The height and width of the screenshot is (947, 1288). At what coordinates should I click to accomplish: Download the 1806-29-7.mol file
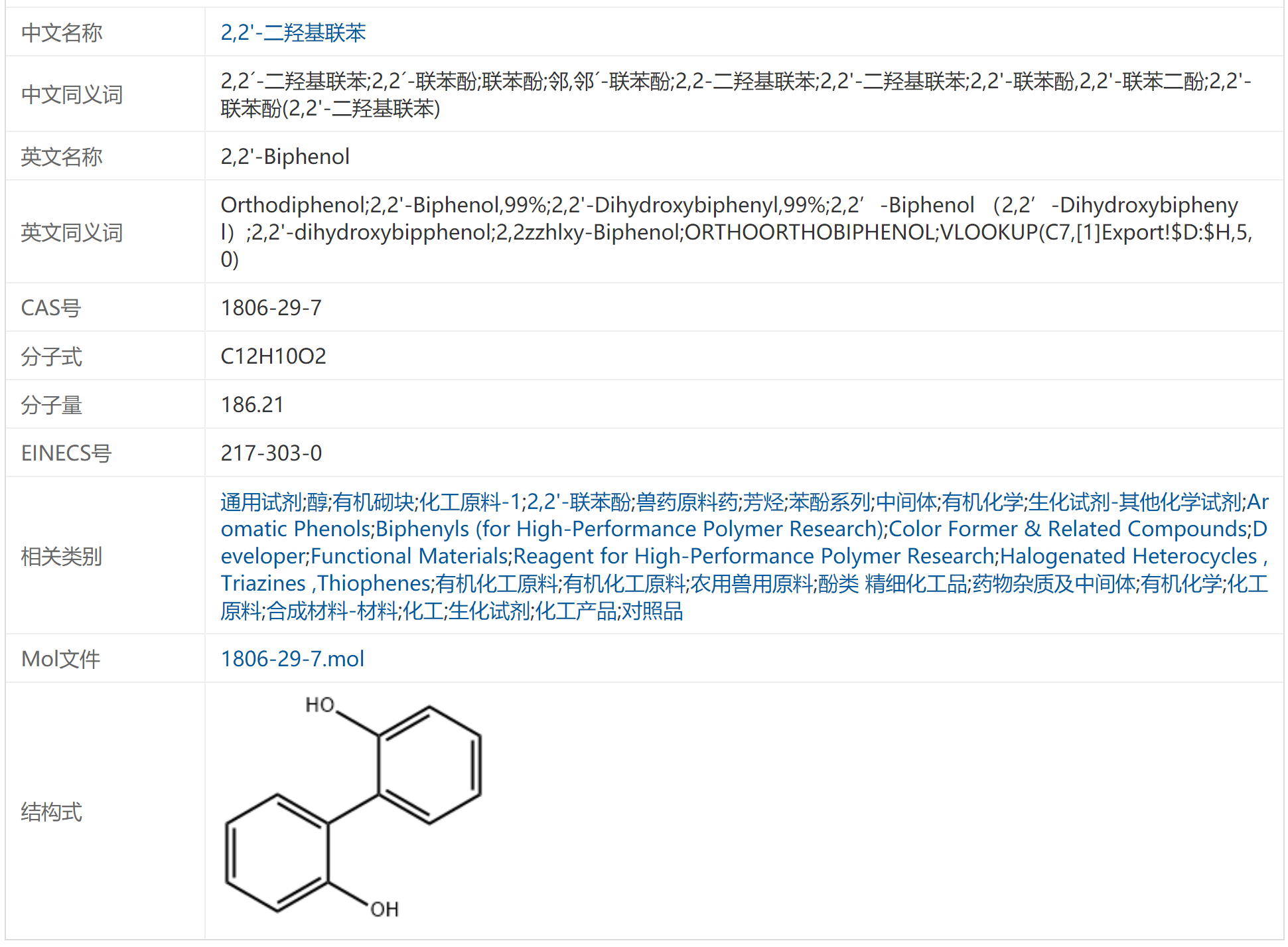point(292,659)
